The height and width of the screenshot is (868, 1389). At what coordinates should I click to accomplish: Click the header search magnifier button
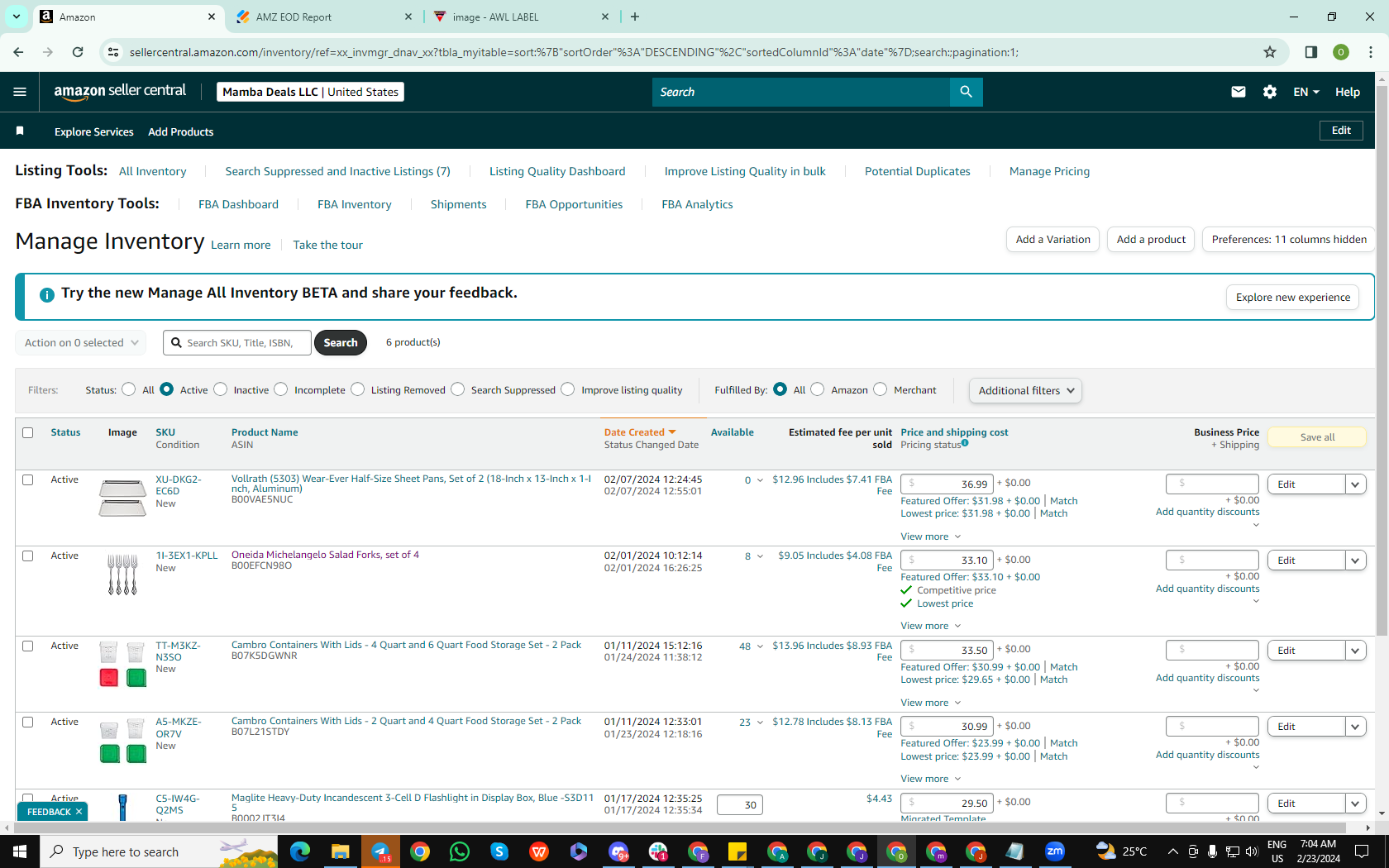966,92
